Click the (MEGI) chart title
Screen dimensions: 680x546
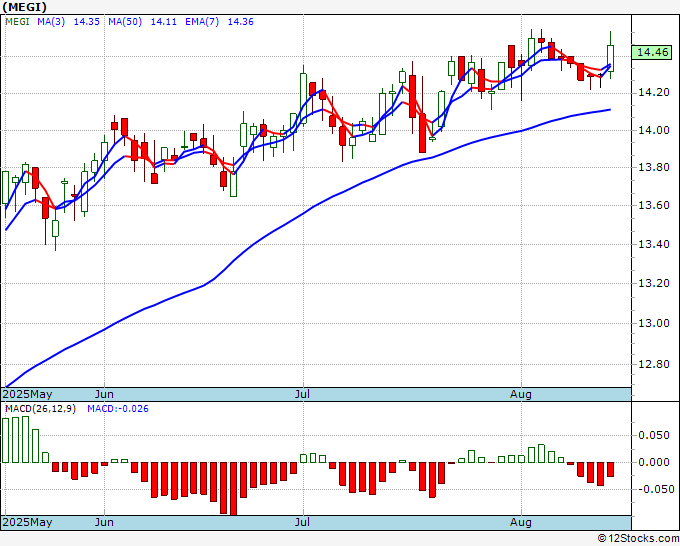(25, 7)
